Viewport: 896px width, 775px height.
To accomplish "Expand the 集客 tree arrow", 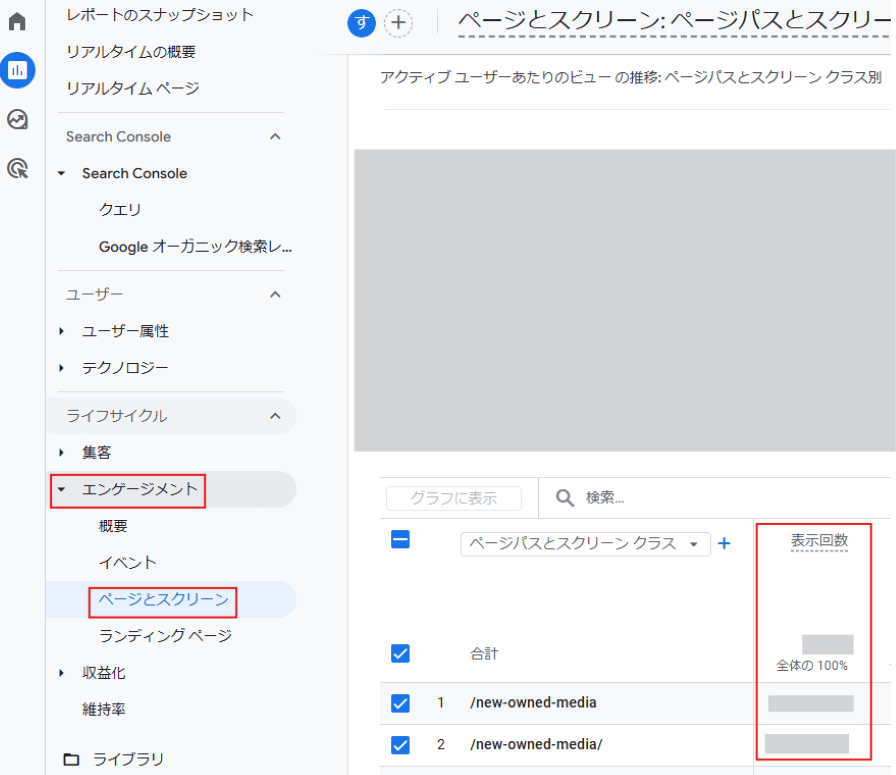I will coord(62,453).
